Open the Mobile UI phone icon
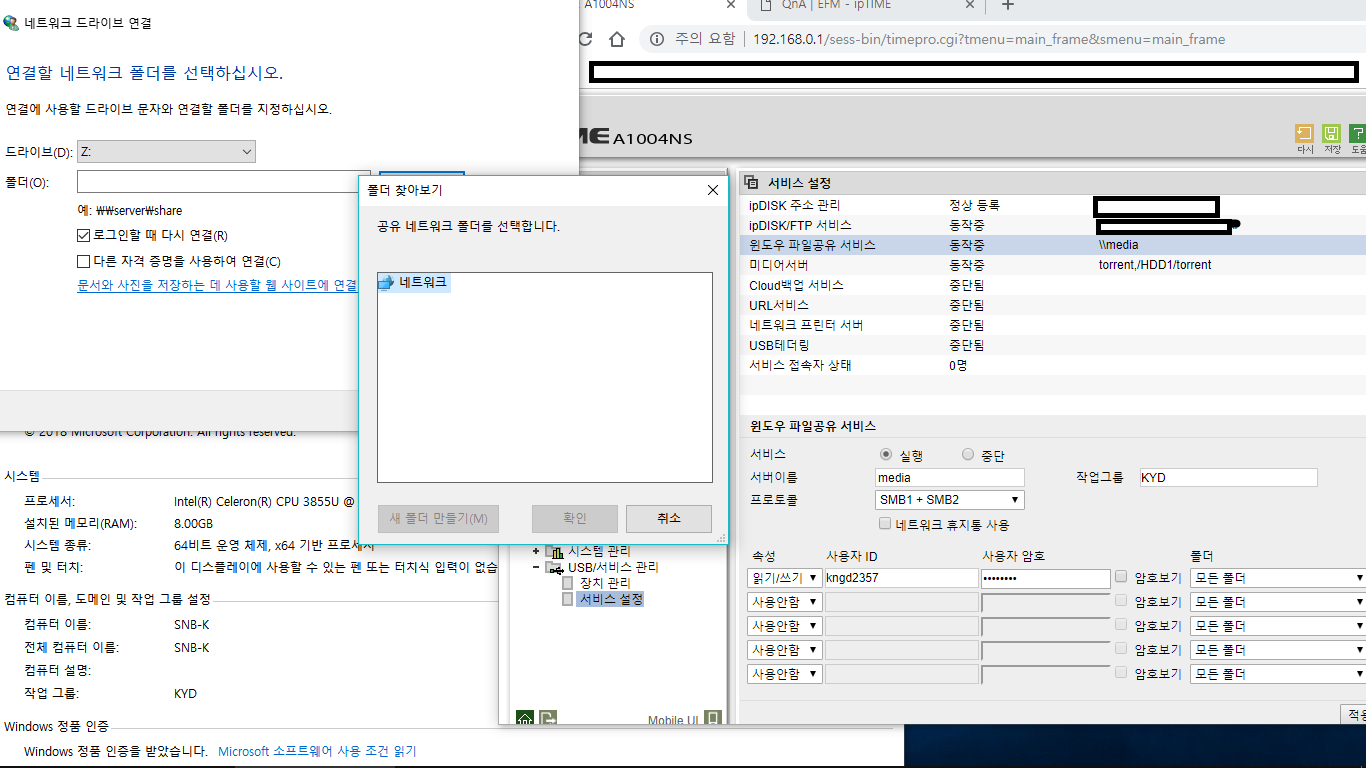 coord(712,718)
